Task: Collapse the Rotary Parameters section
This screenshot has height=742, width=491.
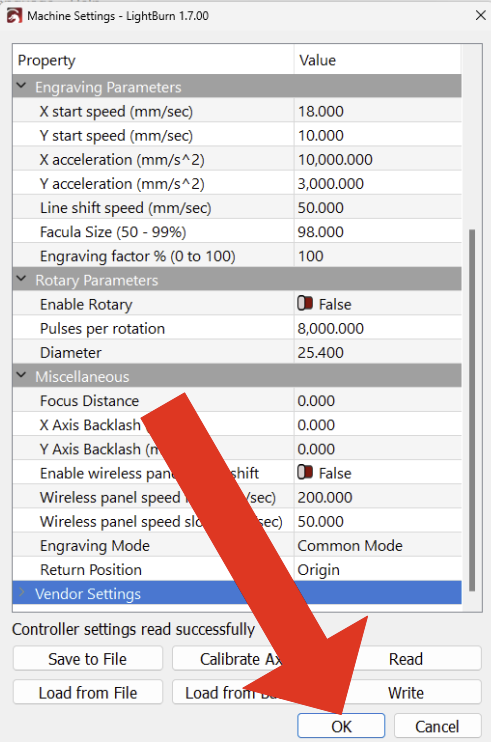Action: 21,279
